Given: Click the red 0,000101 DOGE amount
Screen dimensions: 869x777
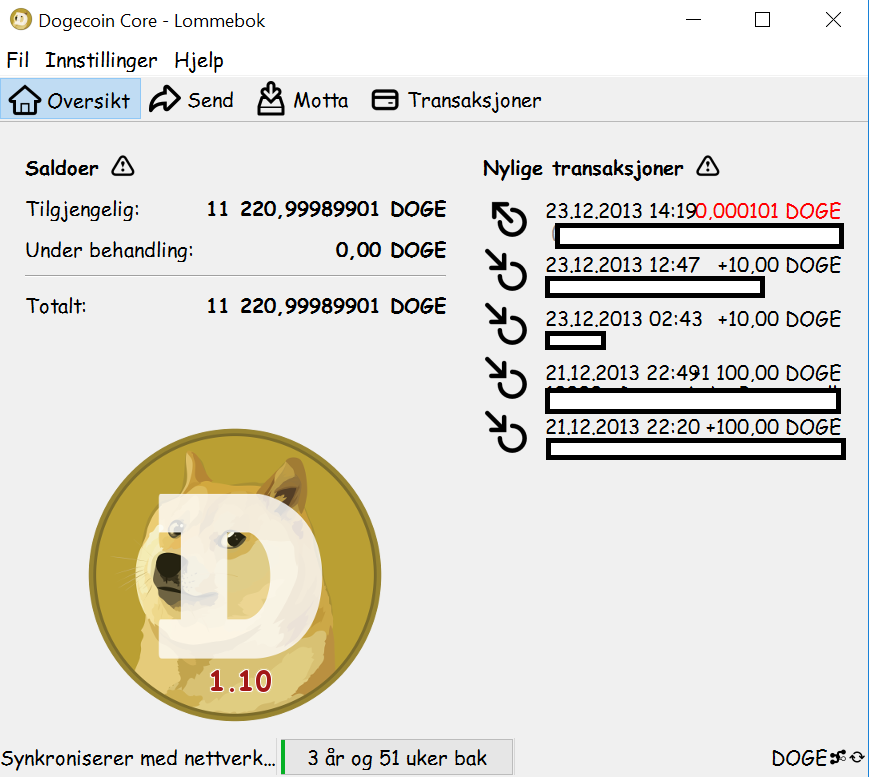Looking at the screenshot, I should (x=769, y=211).
